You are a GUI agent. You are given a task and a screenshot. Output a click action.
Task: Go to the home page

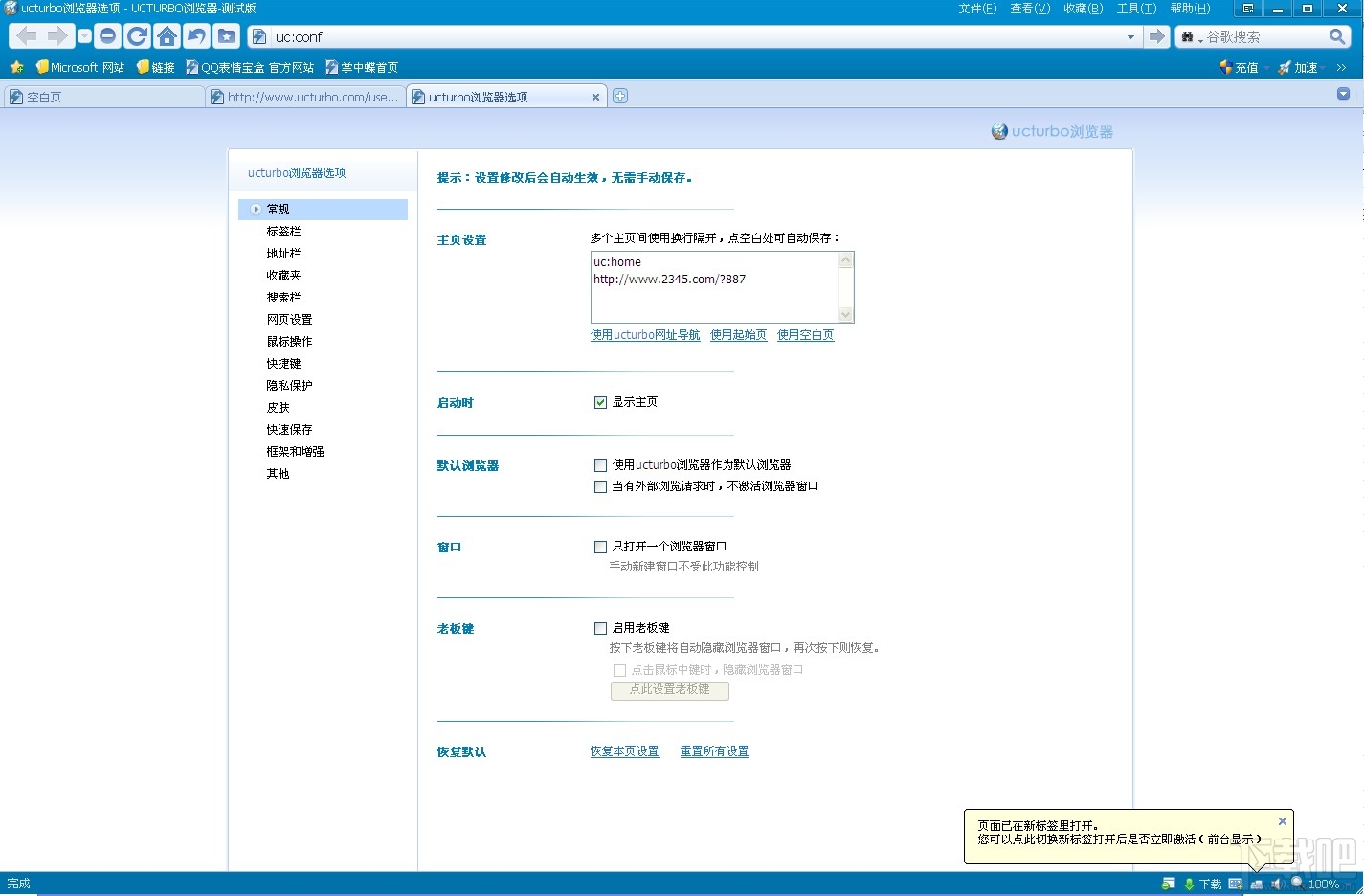[167, 36]
